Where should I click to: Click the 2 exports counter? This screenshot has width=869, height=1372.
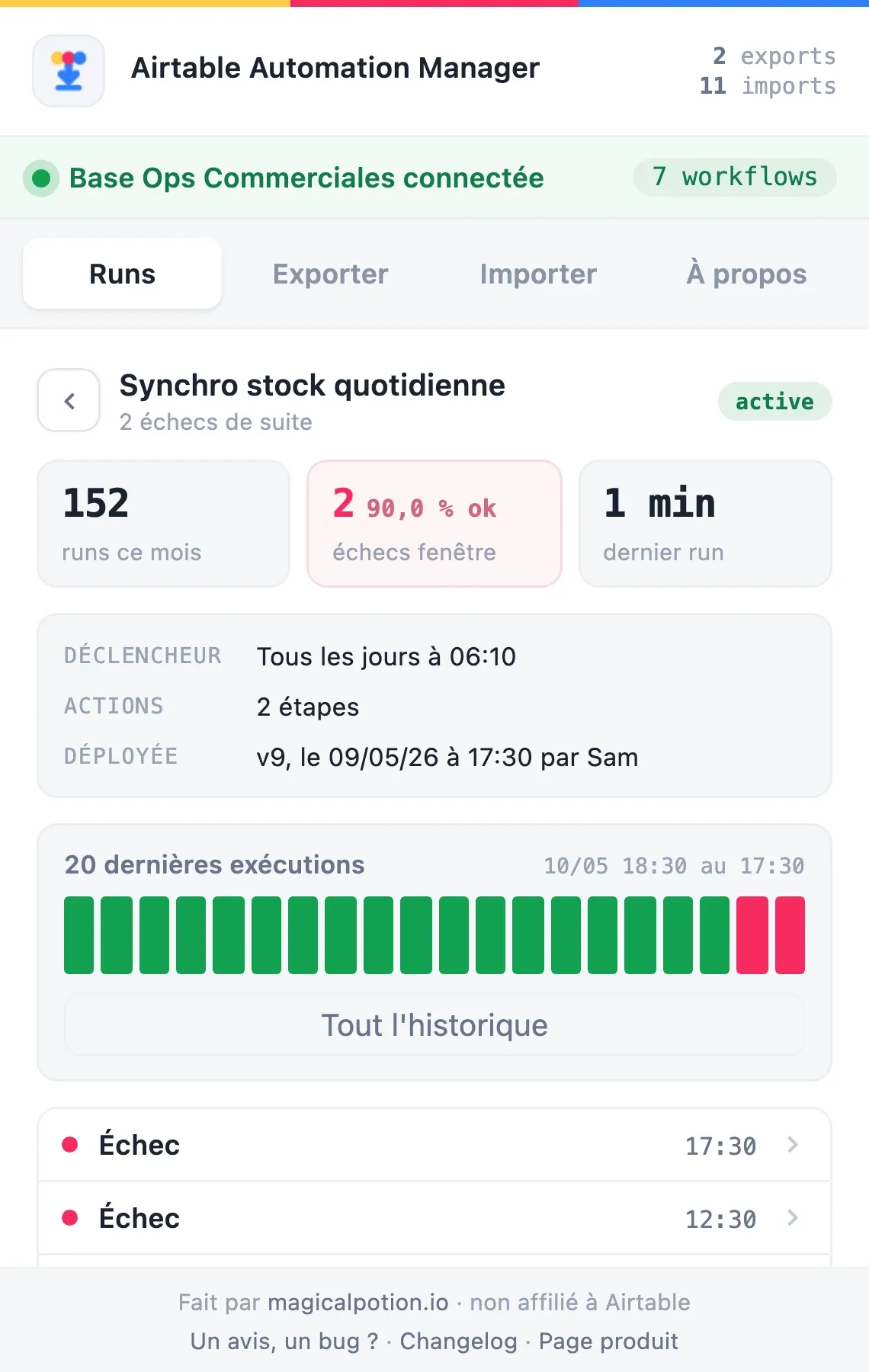point(774,56)
